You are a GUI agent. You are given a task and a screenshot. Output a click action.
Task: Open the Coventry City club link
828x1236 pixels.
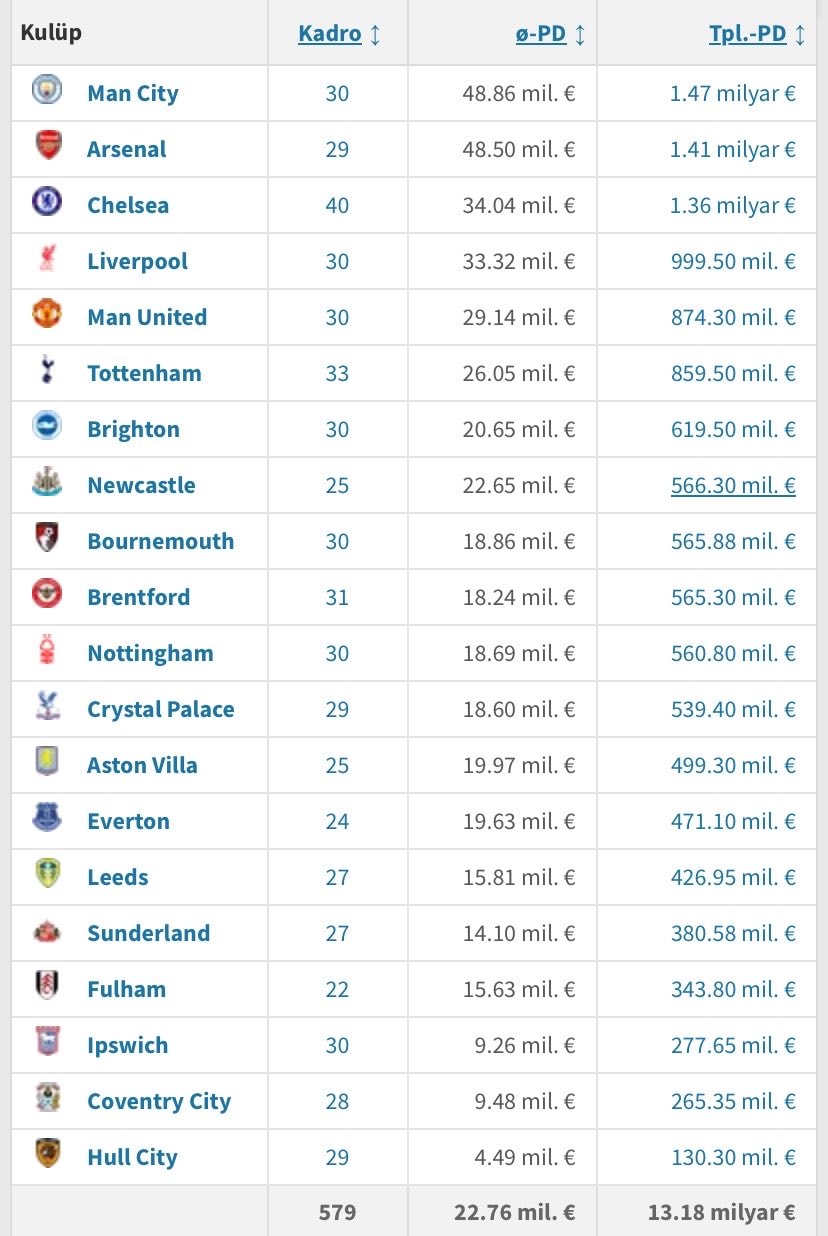pyautogui.click(x=159, y=1101)
